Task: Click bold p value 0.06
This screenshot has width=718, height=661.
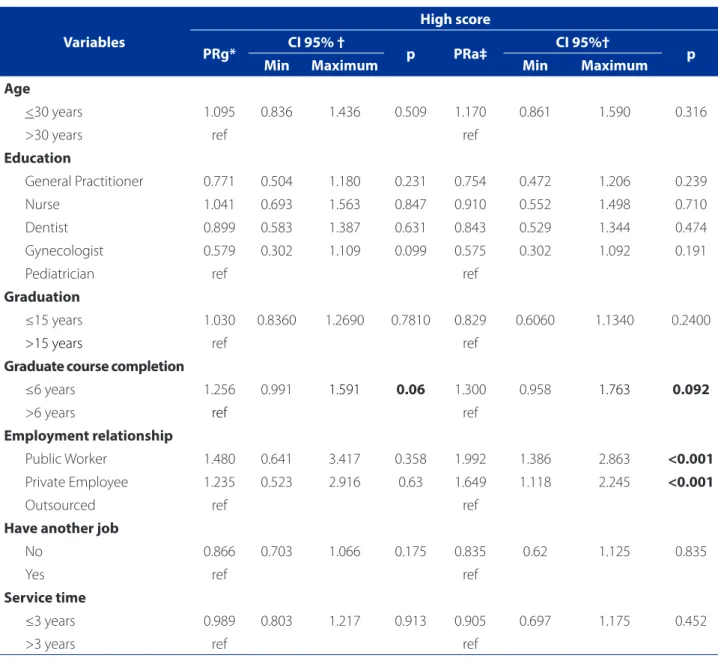Action: pyautogui.click(x=410, y=390)
